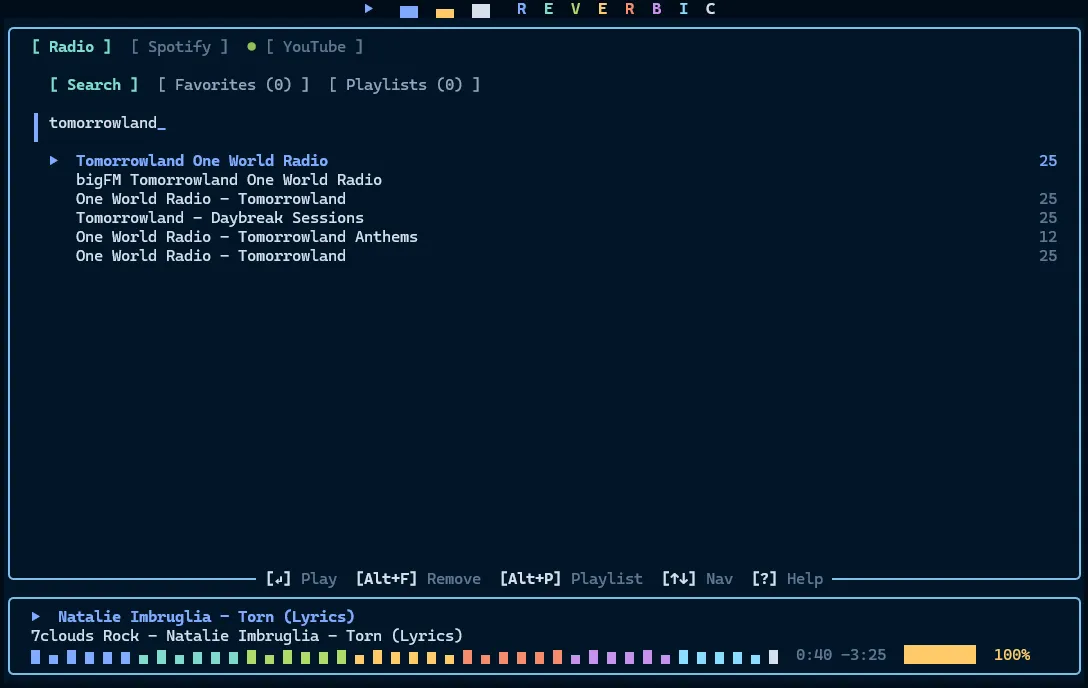
Task: Open the Search sub-tab
Action: click(94, 85)
